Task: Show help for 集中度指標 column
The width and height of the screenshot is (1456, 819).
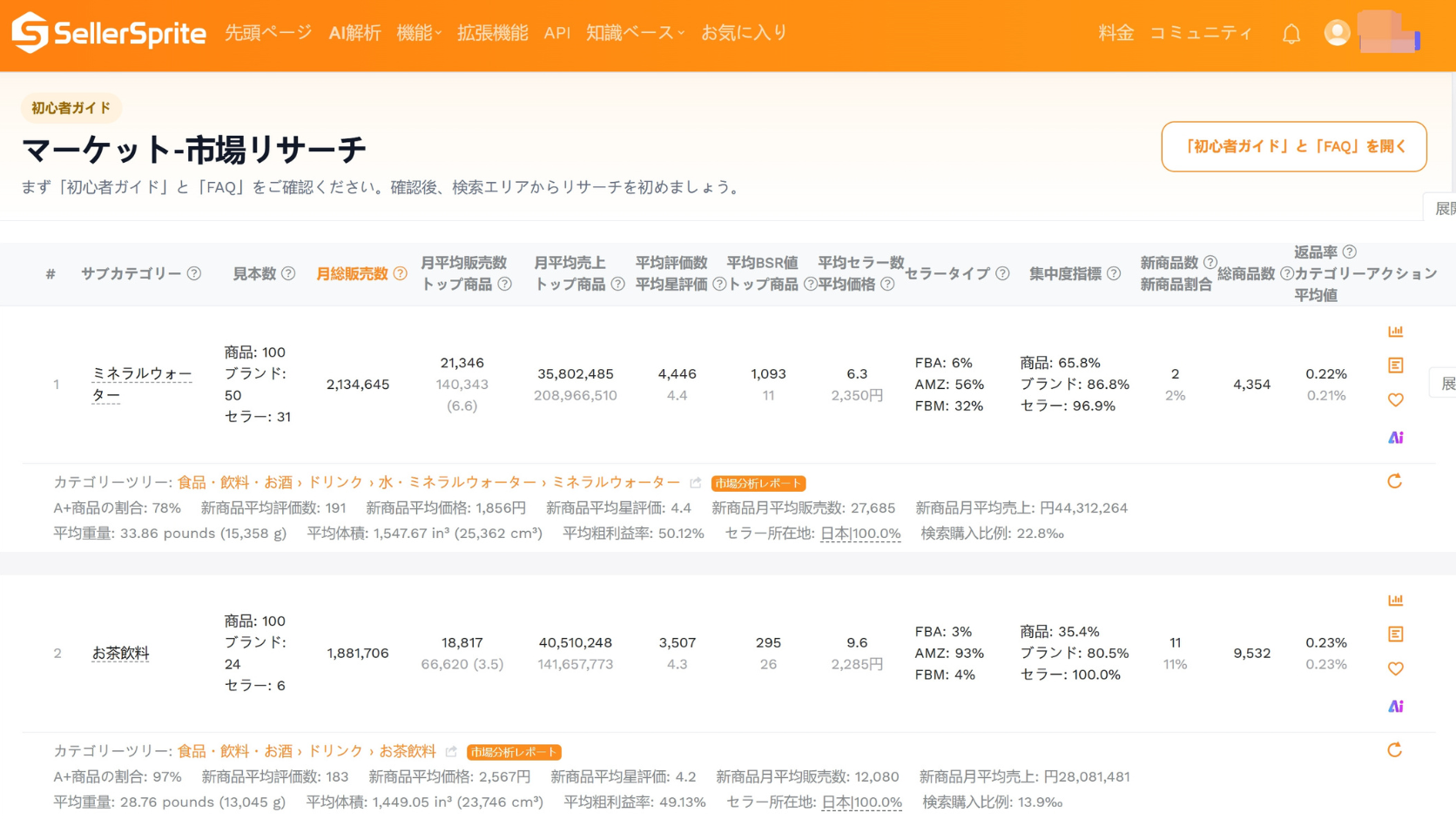Action: click(1114, 273)
